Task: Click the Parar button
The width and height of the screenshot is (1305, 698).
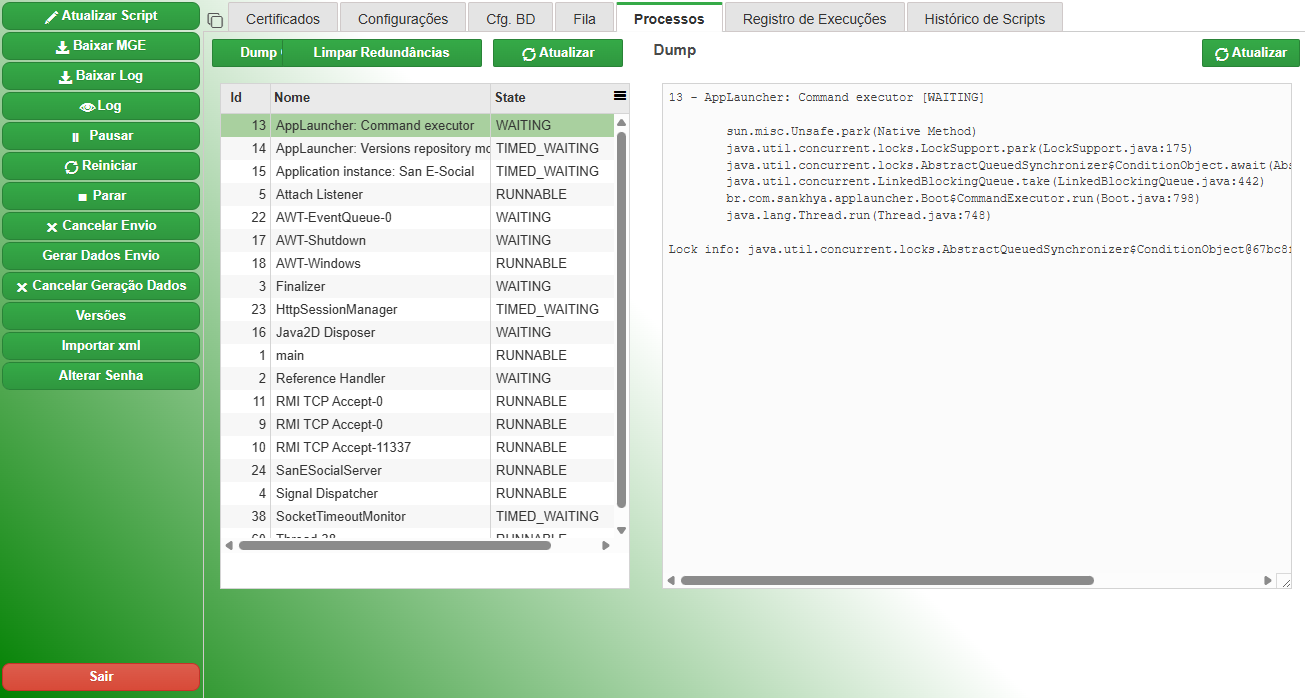Action: point(101,196)
